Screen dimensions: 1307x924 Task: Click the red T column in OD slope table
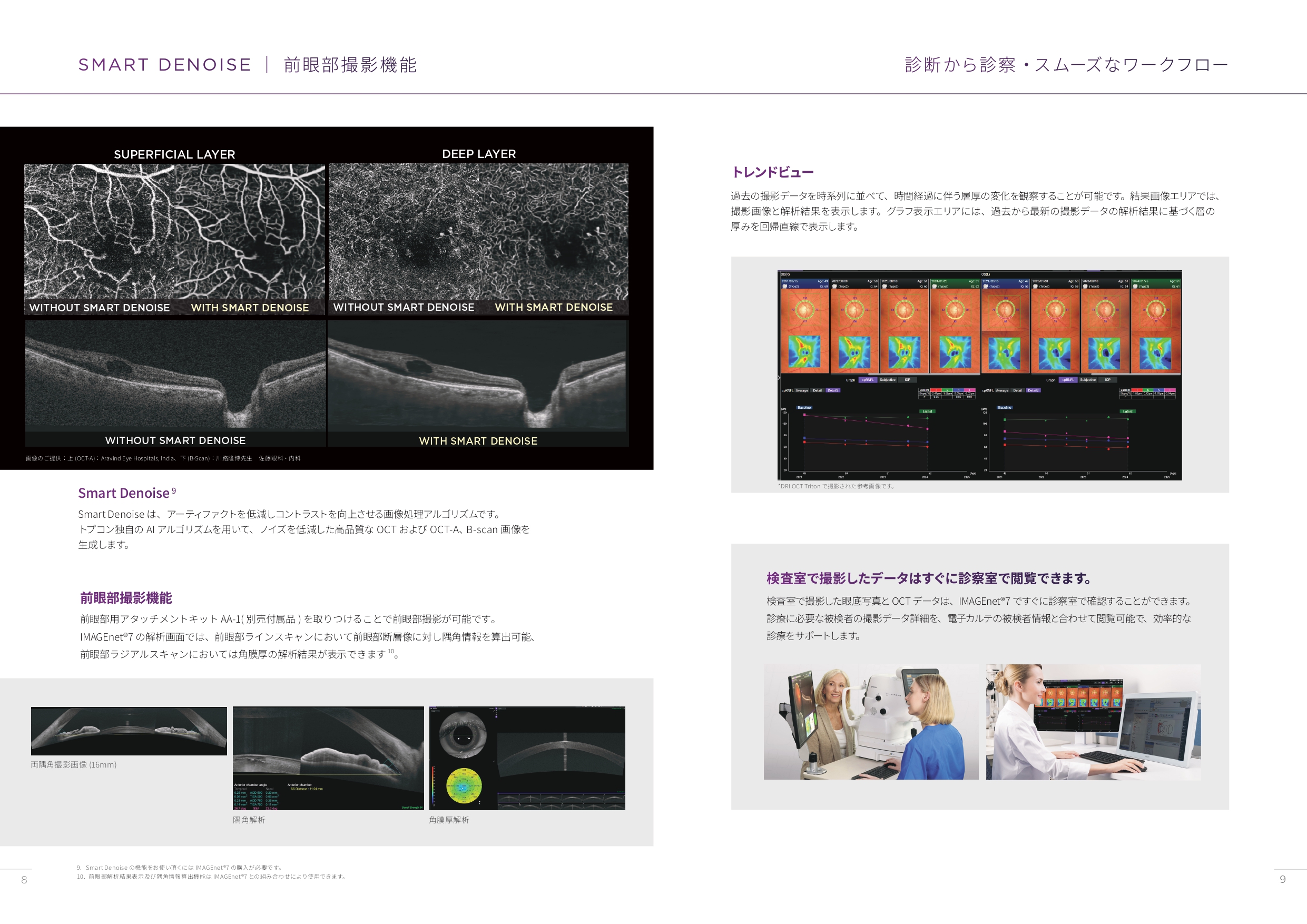[x=937, y=390]
